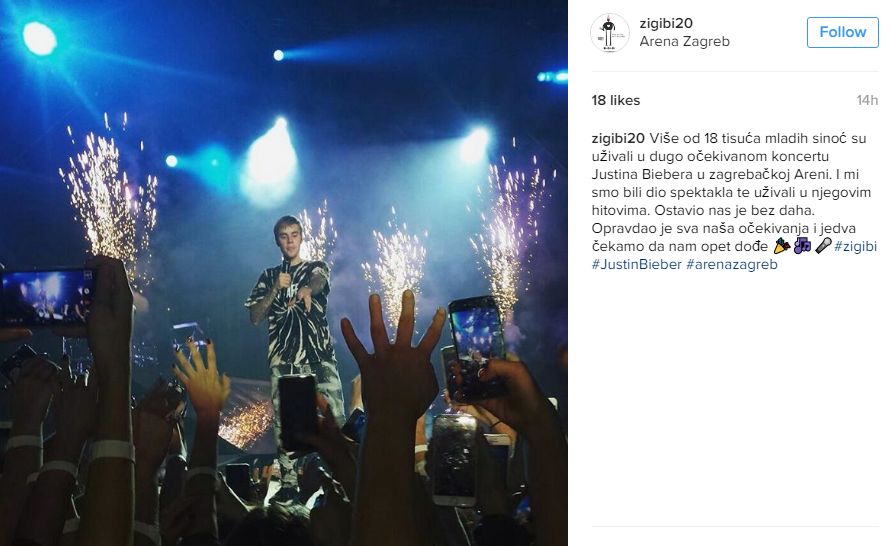This screenshot has width=890, height=546.
Task: Click the phone held up at the left edge
Action: [x=47, y=297]
